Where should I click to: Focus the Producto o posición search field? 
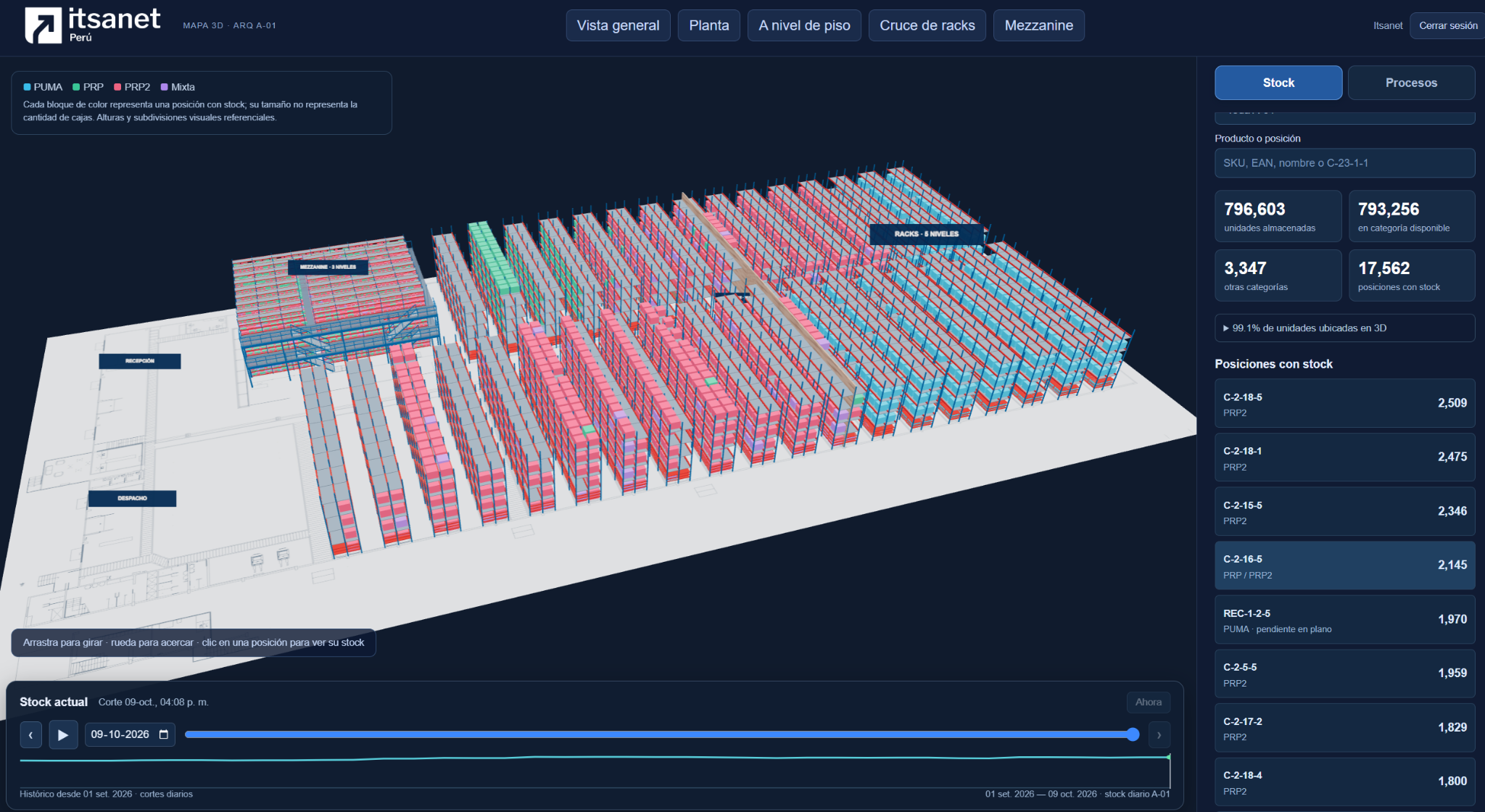[x=1344, y=163]
